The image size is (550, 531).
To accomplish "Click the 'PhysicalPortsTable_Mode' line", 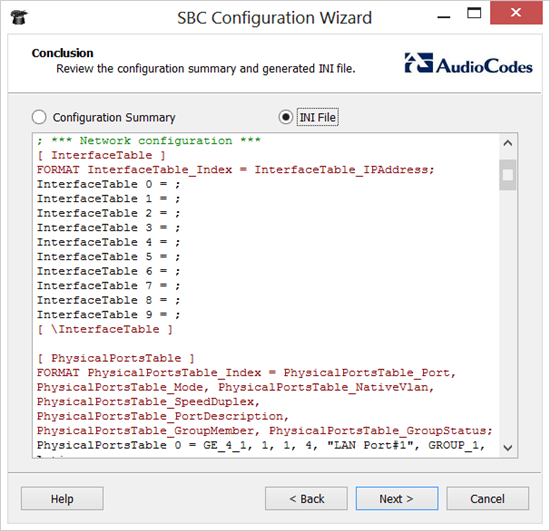I will pyautogui.click(x=235, y=387).
